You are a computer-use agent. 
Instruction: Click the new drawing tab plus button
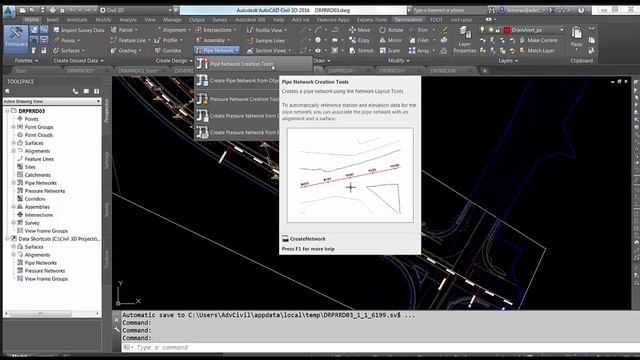coord(484,71)
